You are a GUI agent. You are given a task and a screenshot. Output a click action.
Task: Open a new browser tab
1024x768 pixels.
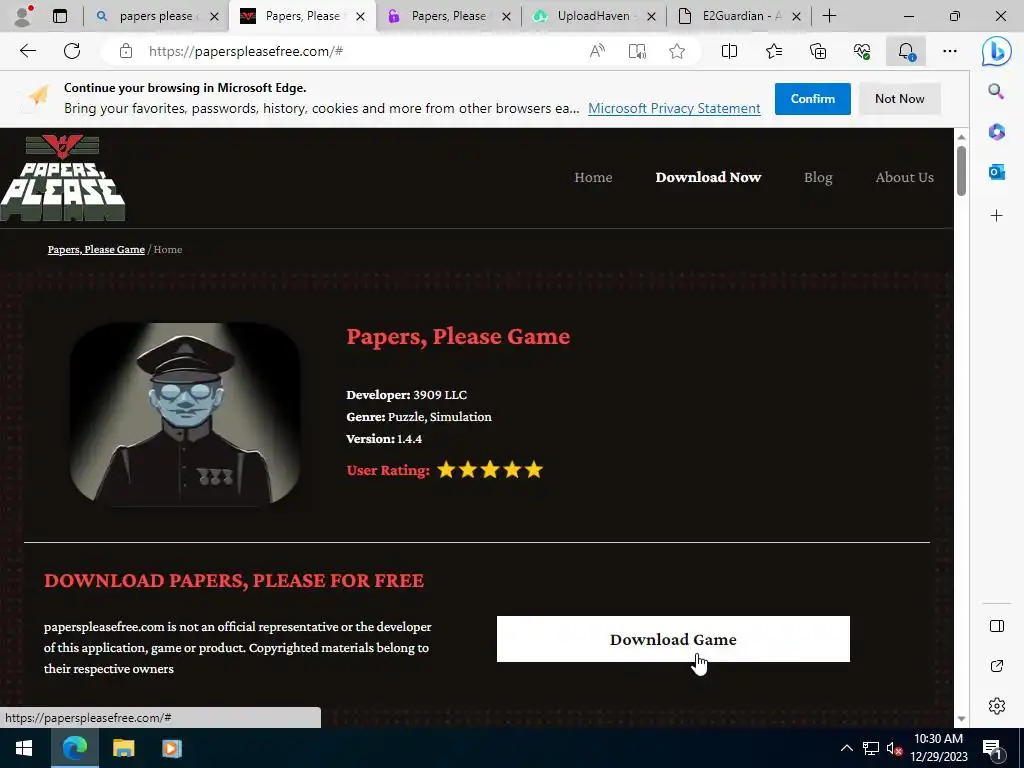(x=829, y=16)
